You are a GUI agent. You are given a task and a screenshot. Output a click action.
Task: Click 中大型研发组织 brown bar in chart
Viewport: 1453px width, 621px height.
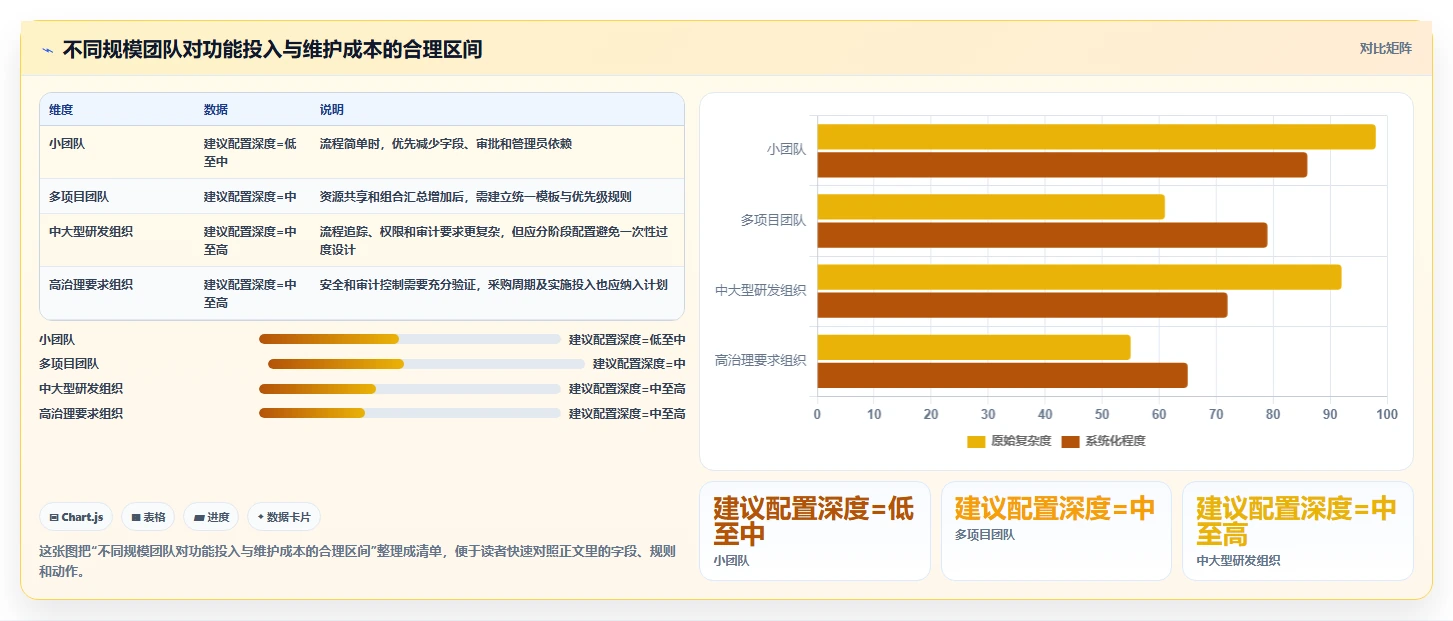pyautogui.click(x=1022, y=305)
